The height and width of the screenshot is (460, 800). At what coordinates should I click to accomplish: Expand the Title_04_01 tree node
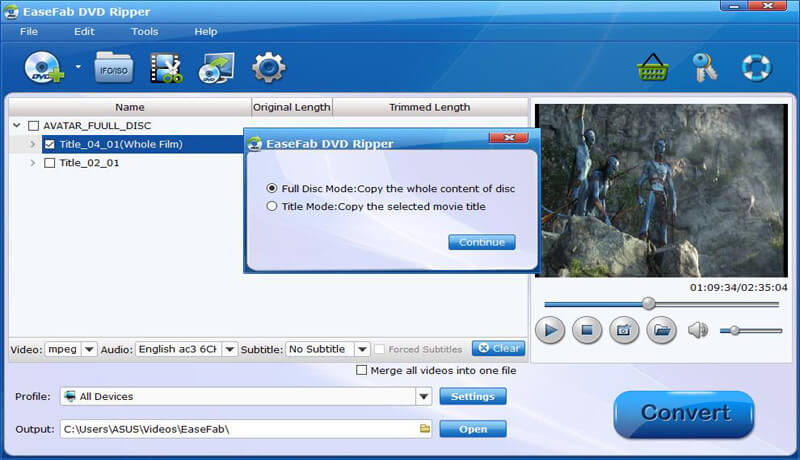(x=33, y=144)
